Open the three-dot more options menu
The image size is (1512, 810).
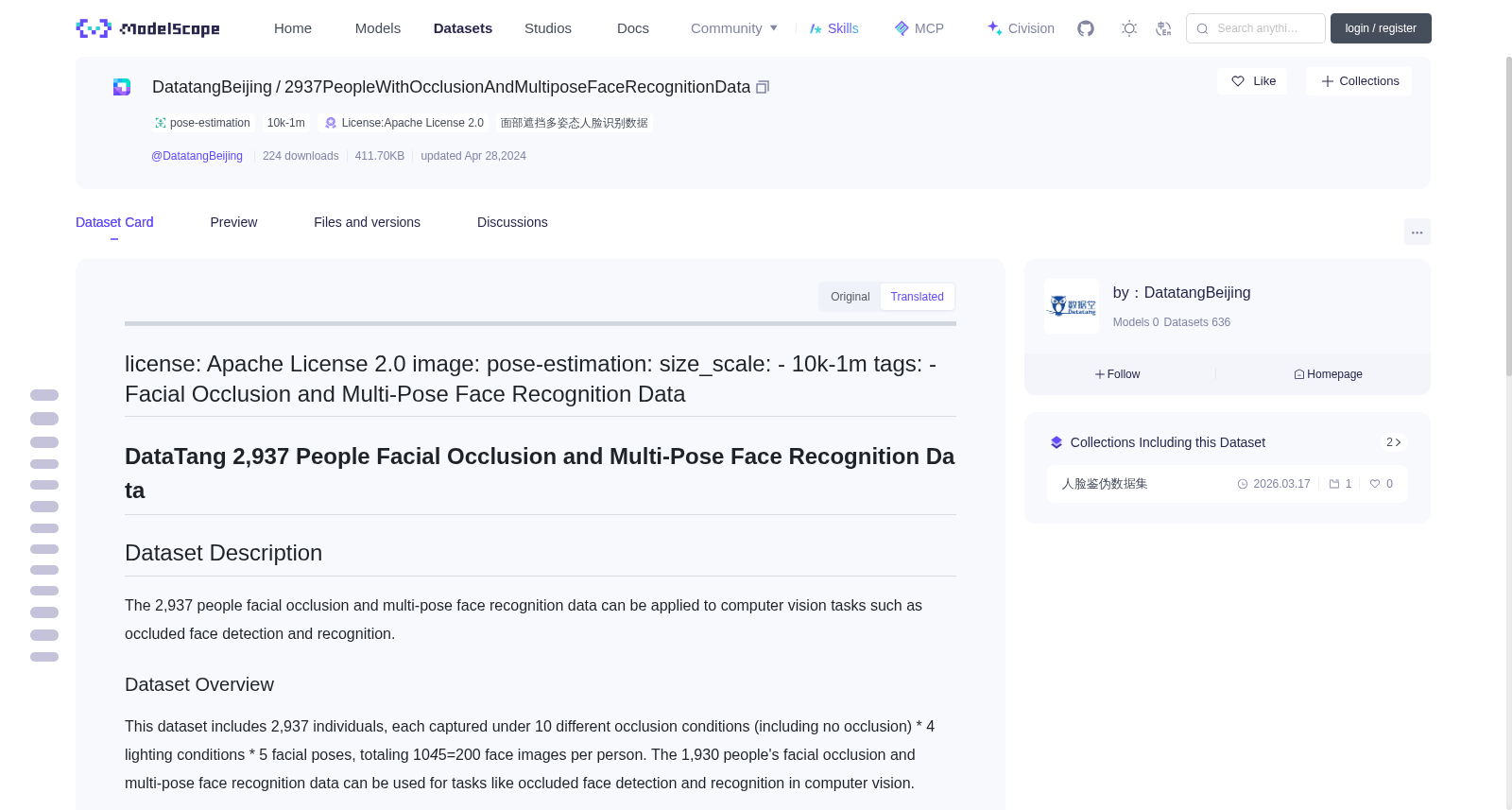(1417, 232)
